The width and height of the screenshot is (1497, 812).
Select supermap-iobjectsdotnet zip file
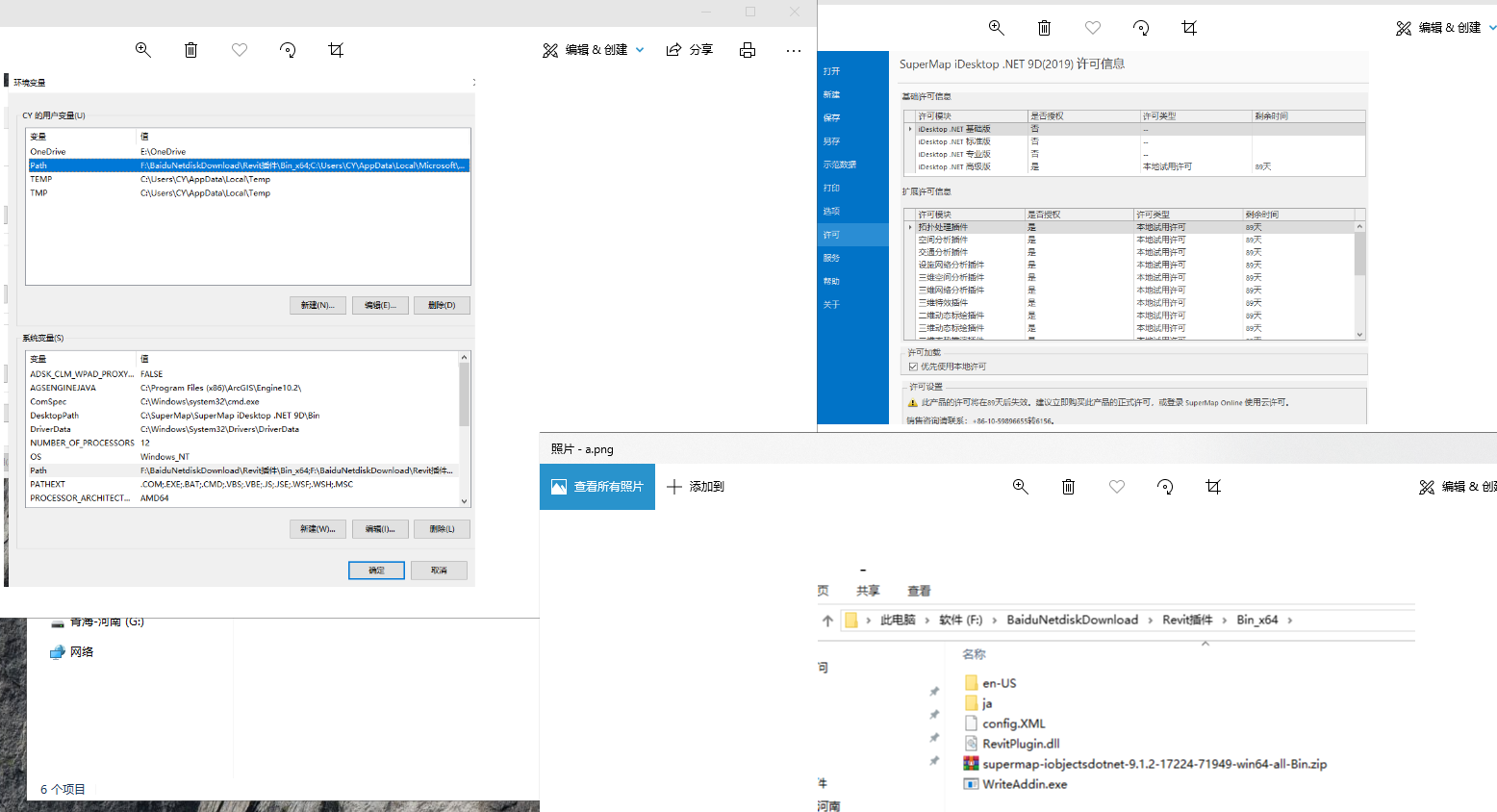[1146, 764]
